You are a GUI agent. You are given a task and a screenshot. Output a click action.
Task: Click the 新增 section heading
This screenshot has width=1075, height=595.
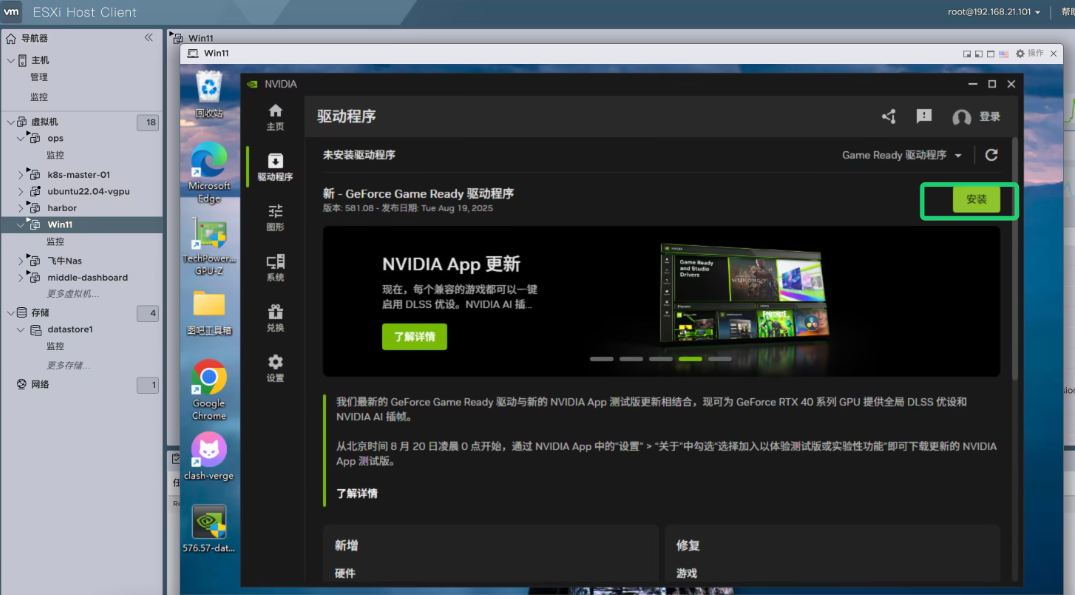point(346,546)
